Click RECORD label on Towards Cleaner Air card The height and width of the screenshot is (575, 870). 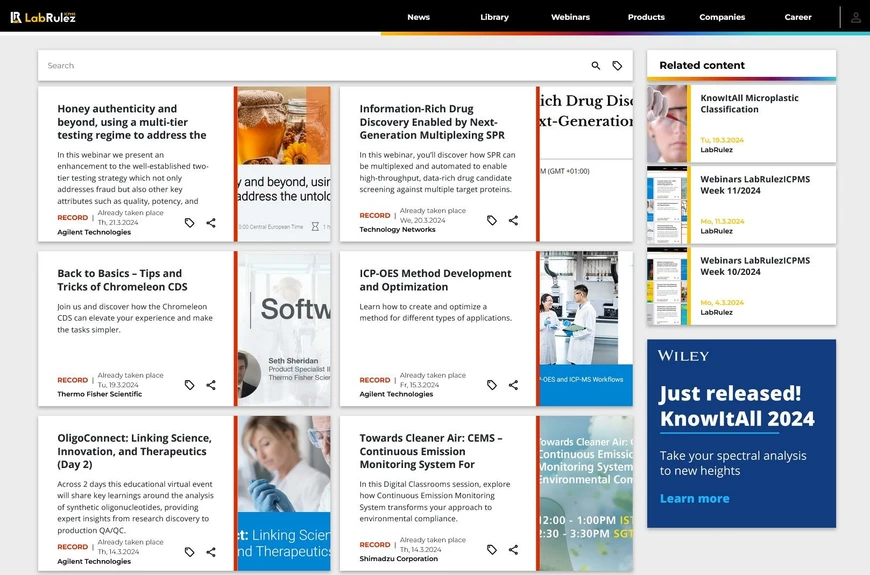click(375, 544)
